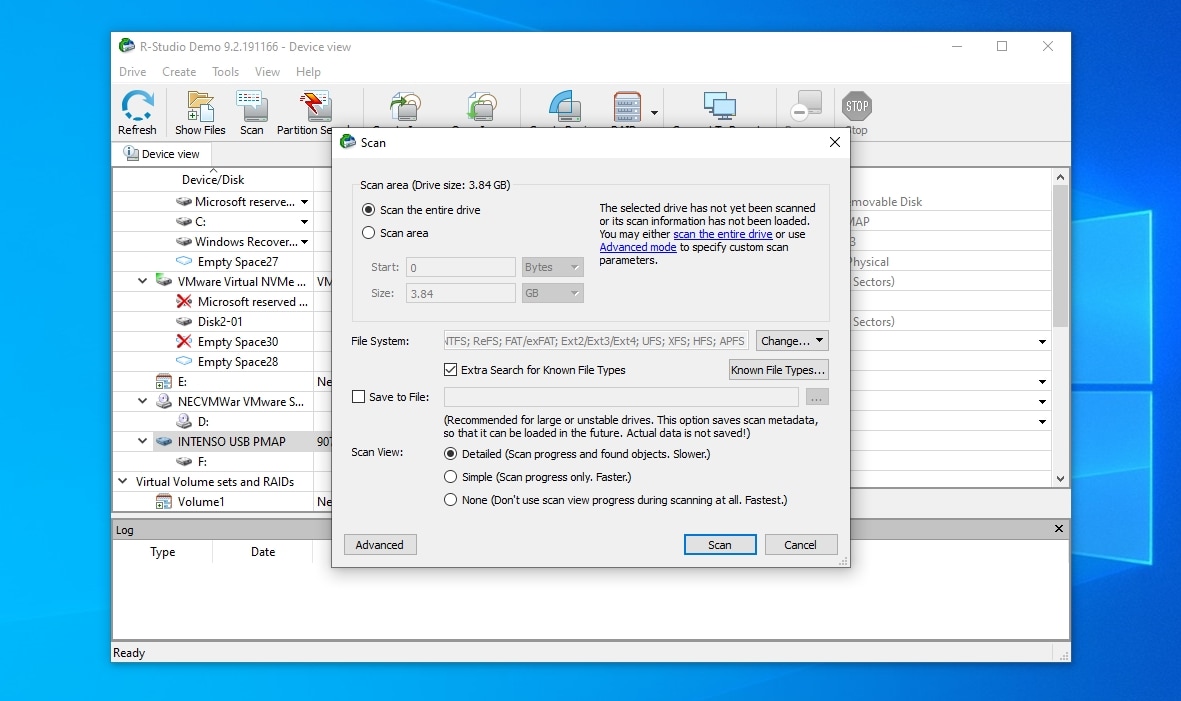Click the Save to File path field
The height and width of the screenshot is (701, 1181).
click(621, 397)
